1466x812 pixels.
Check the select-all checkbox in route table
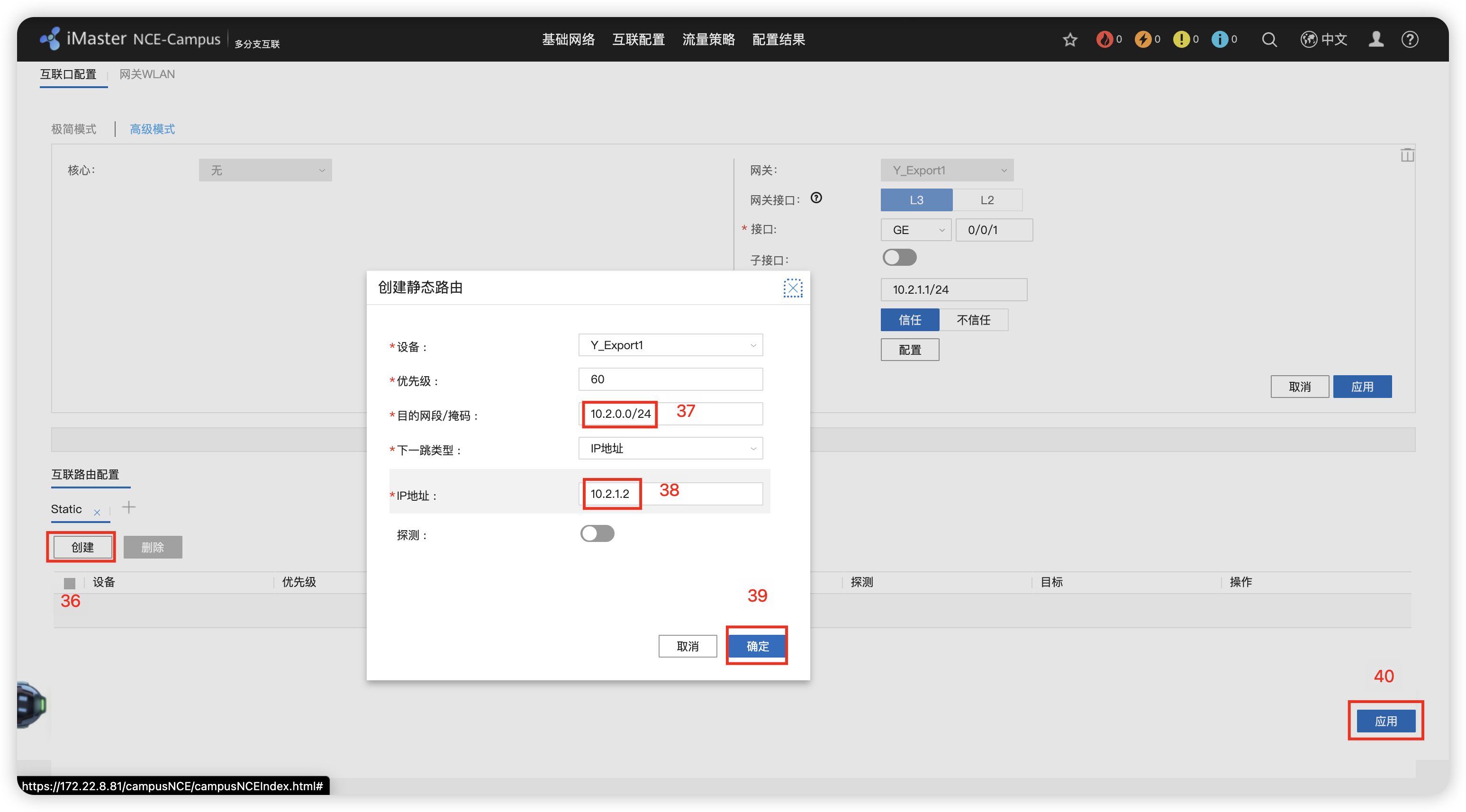70,583
